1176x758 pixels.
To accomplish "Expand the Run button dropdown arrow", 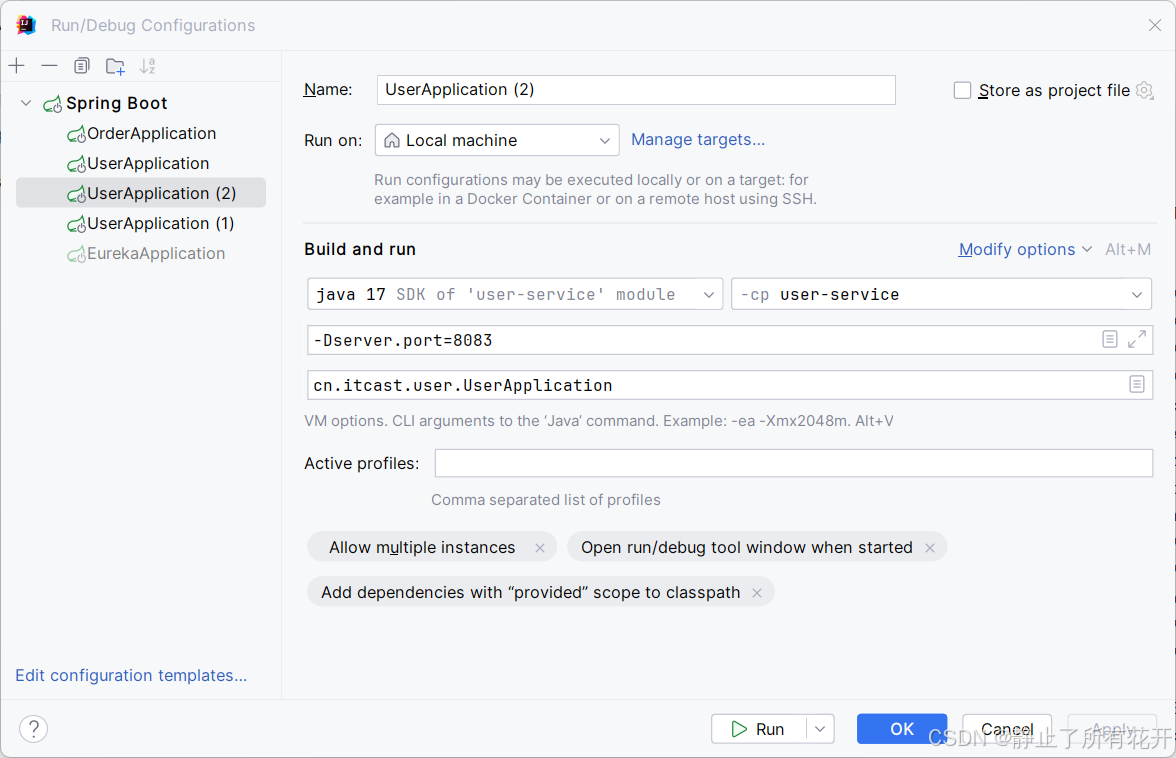I will coord(820,729).
